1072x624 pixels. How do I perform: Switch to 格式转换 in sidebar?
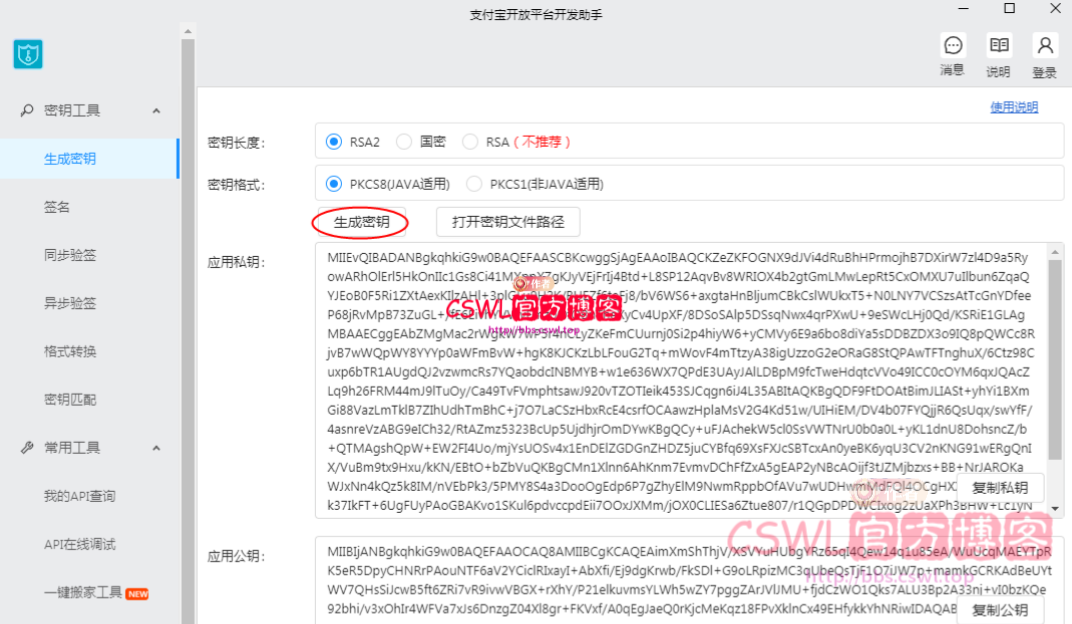tap(70, 351)
